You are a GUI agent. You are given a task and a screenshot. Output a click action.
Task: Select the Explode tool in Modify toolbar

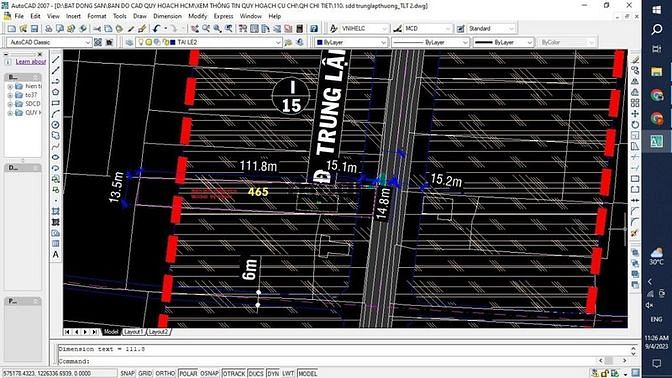tap(635, 233)
